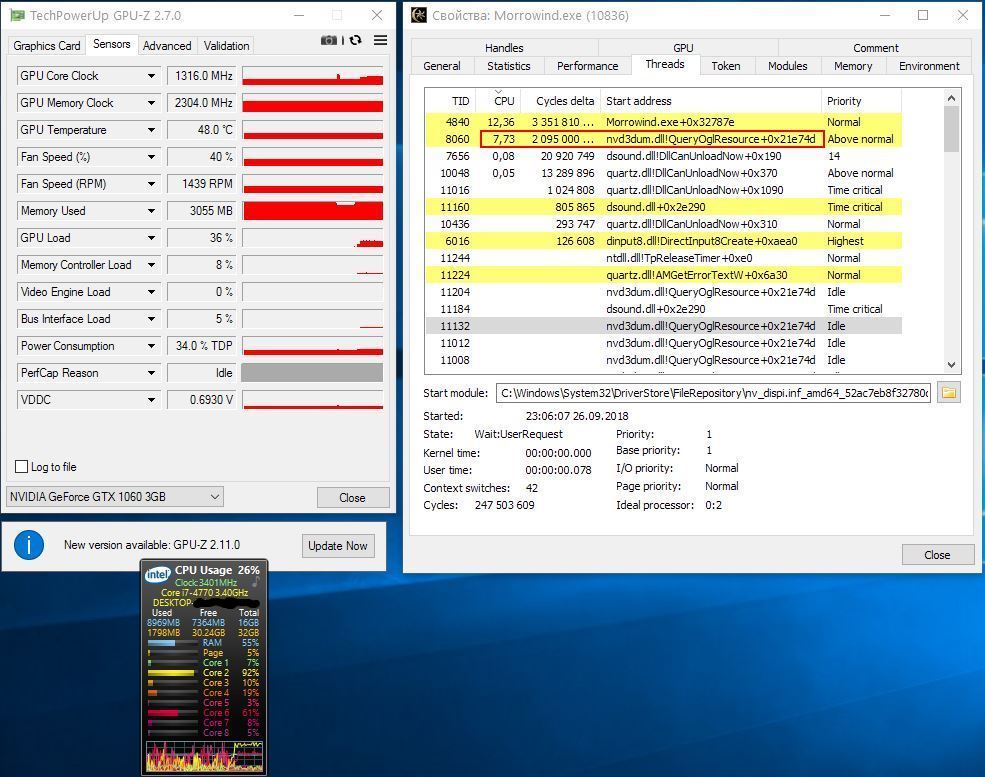Screen dimensions: 985x777
Task: Click the folder icon beside Start module
Action: (949, 393)
